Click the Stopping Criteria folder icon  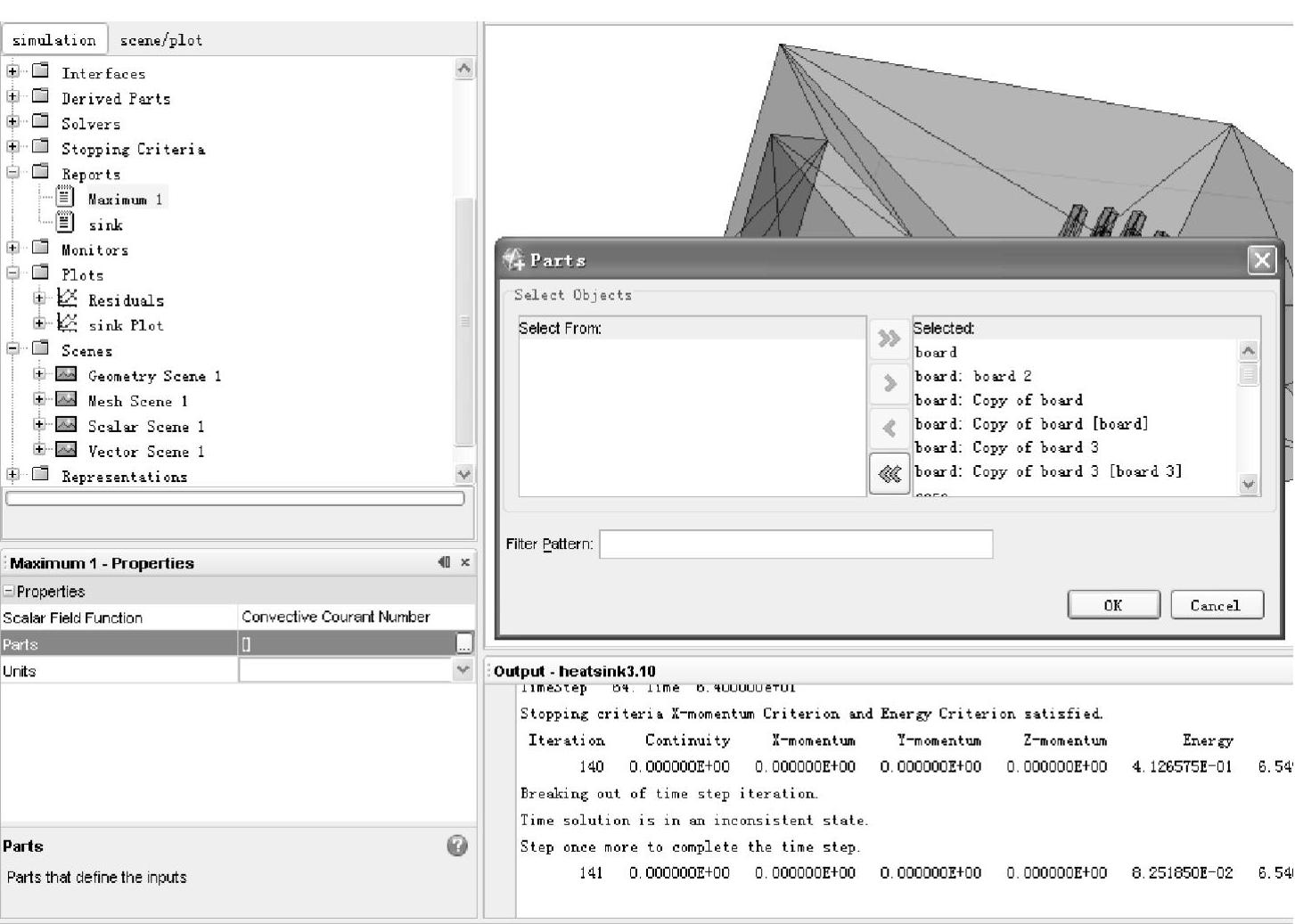(x=40, y=147)
